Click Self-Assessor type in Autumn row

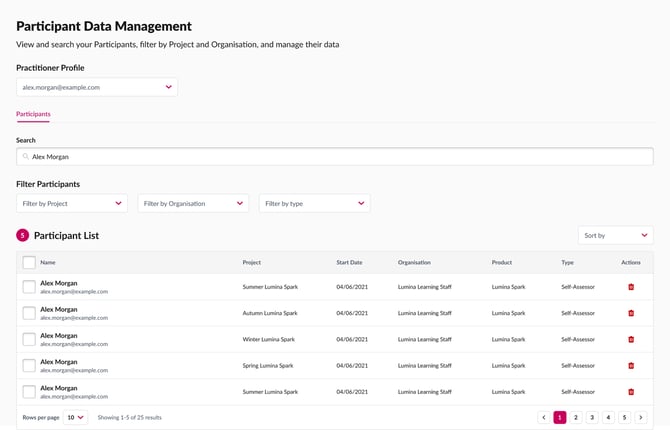578,313
